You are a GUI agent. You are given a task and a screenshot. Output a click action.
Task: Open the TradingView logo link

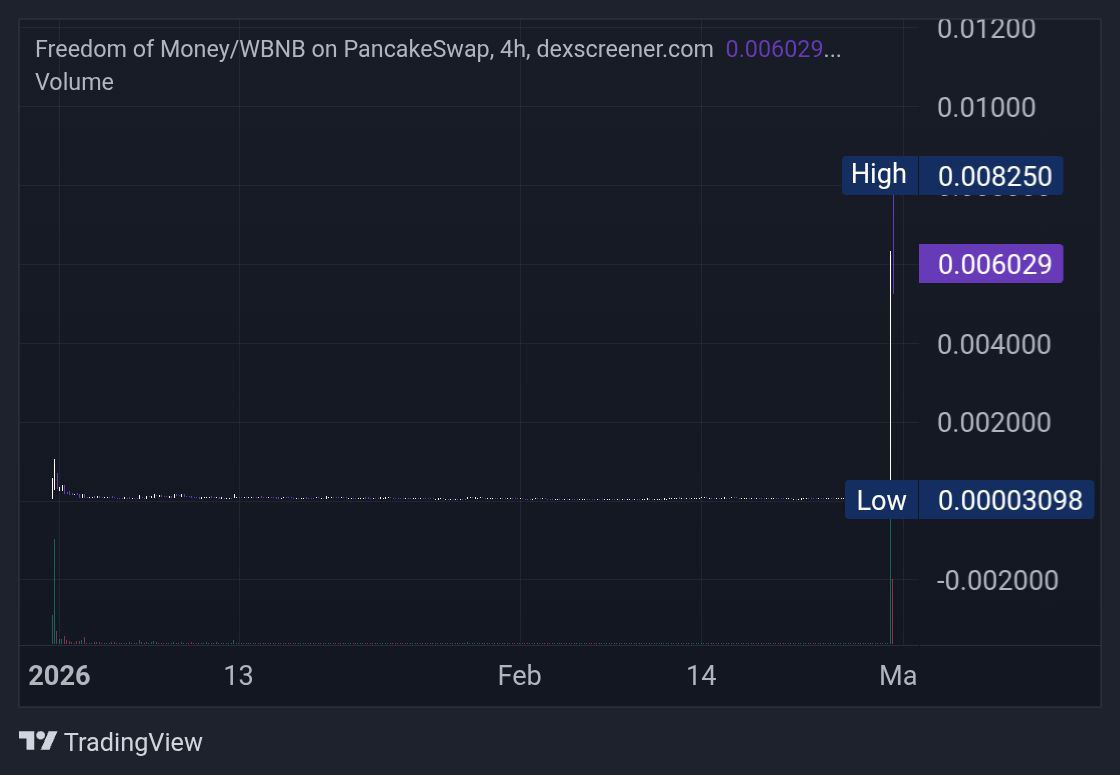(x=111, y=741)
